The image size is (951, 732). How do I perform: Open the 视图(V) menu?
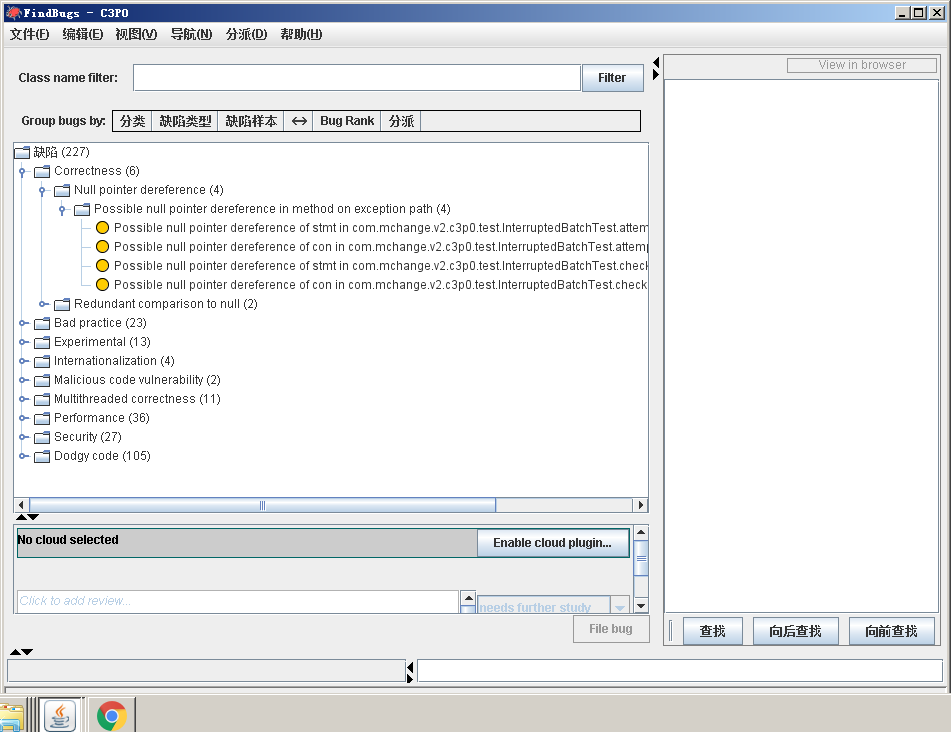[136, 34]
